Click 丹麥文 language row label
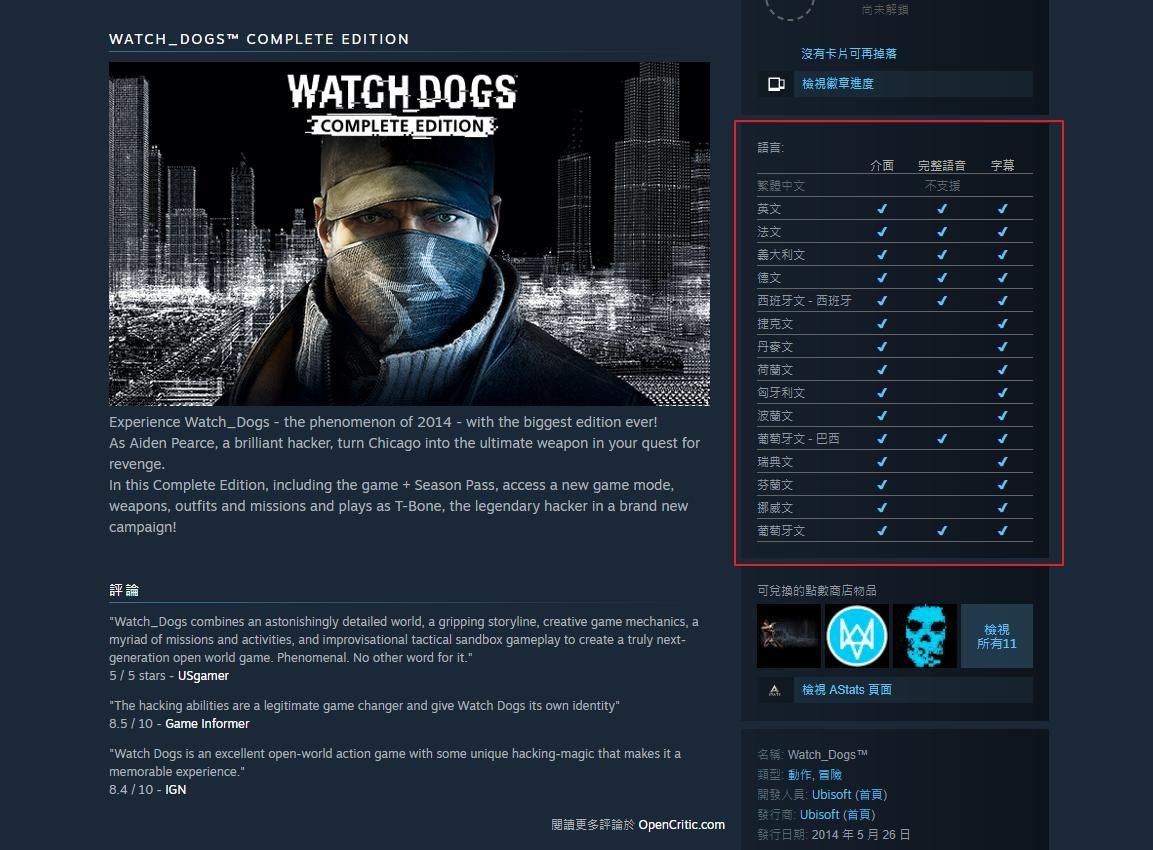This screenshot has width=1153, height=850. pyautogui.click(x=775, y=346)
